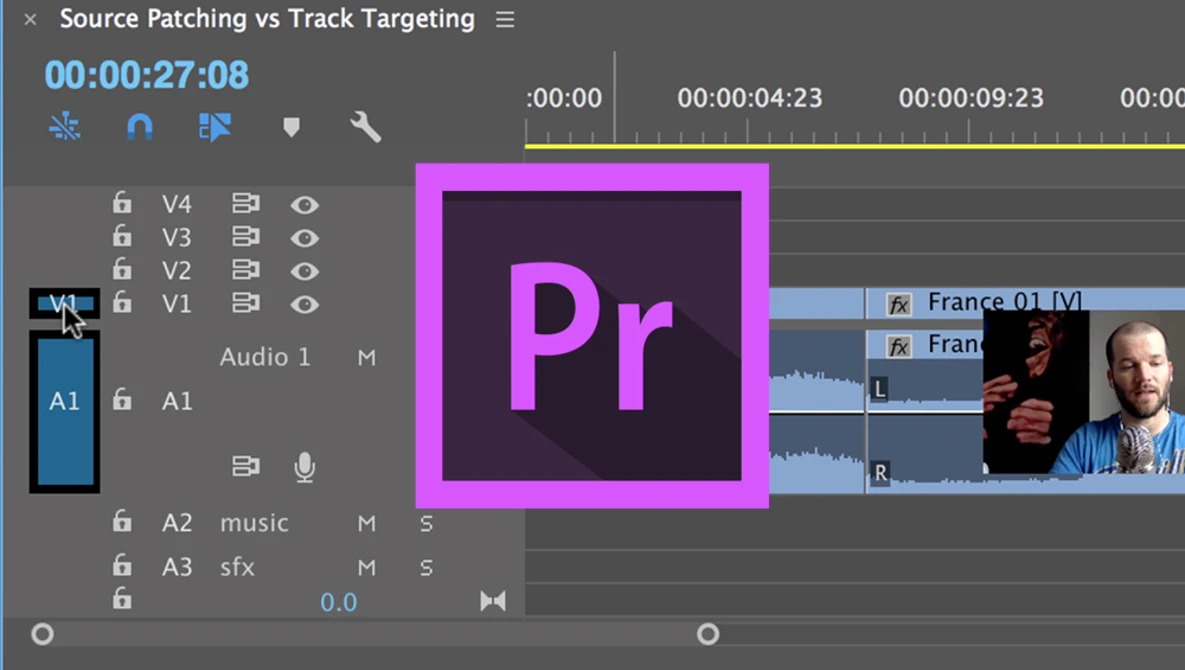1185x670 pixels.
Task: Hide V1 track output eye
Action: 305,304
